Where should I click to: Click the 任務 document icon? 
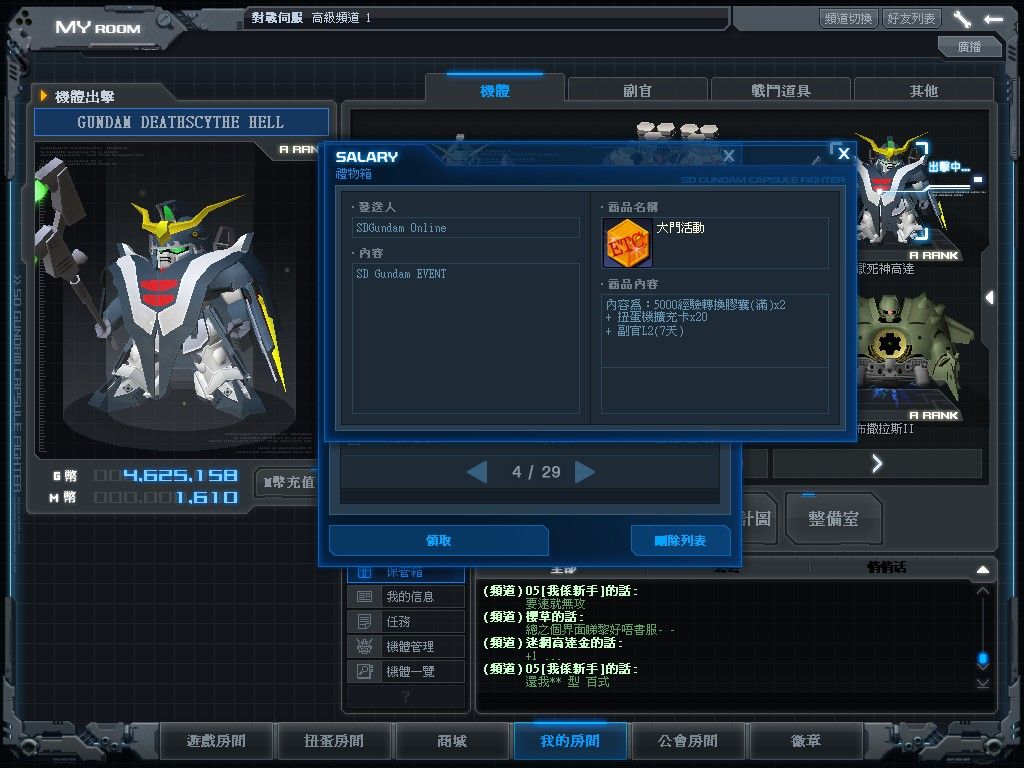click(x=364, y=621)
